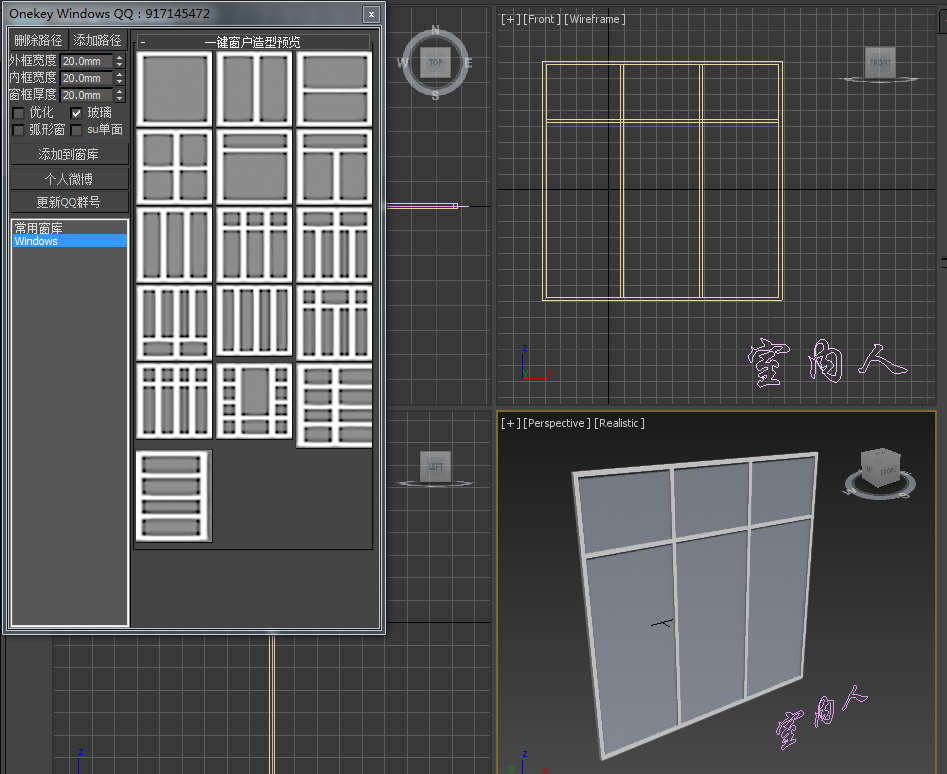Select the three vertical panes window preset
The image size is (947, 774).
[175, 245]
